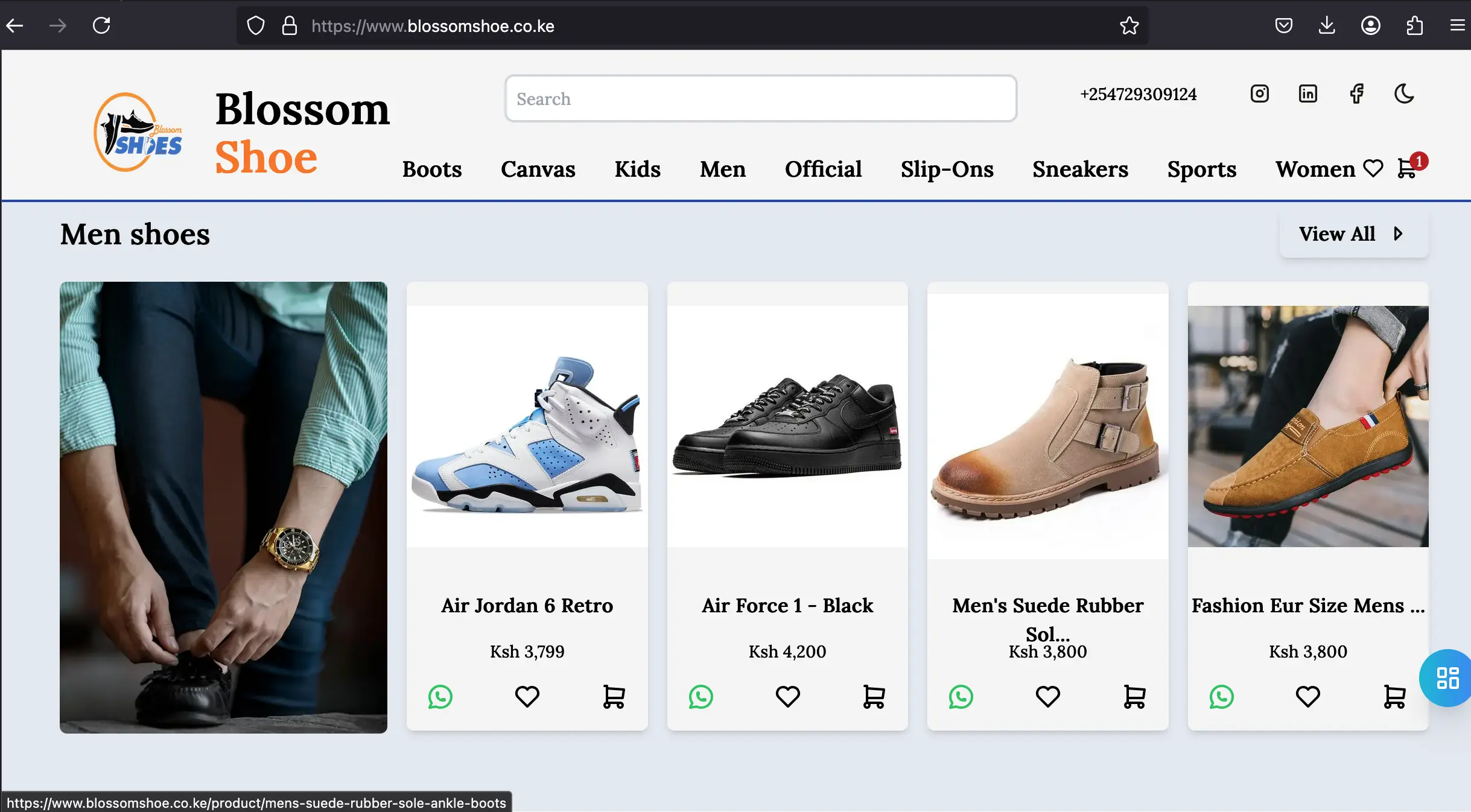Click the man tying shoes banner image
The image size is (1471, 812).
(x=223, y=507)
